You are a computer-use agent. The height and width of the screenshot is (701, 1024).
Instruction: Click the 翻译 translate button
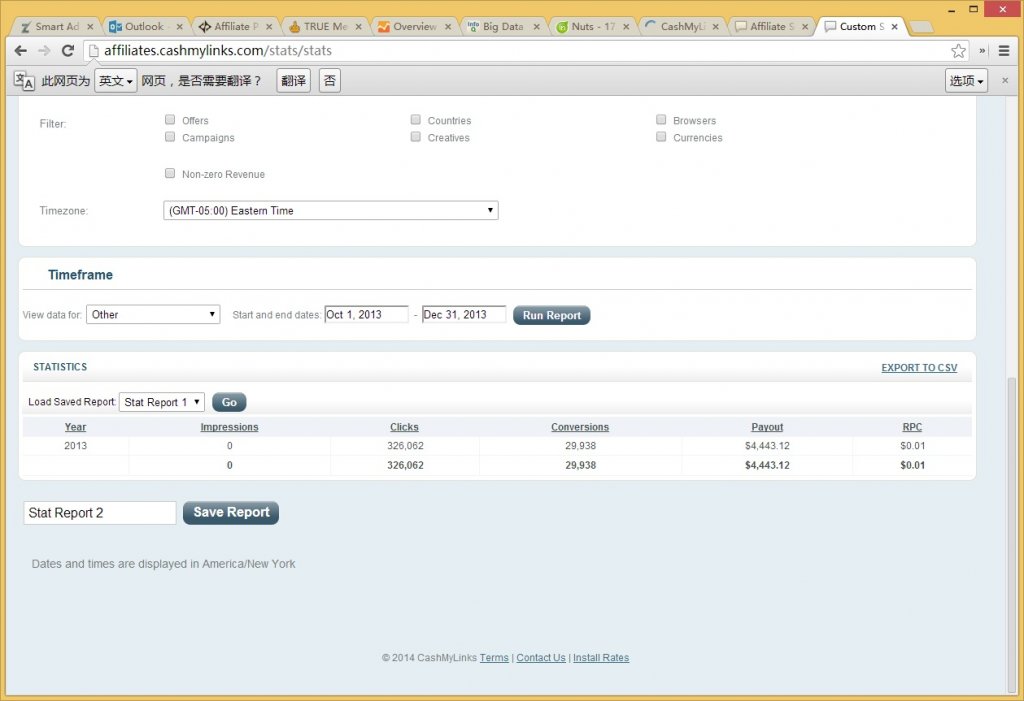(293, 80)
